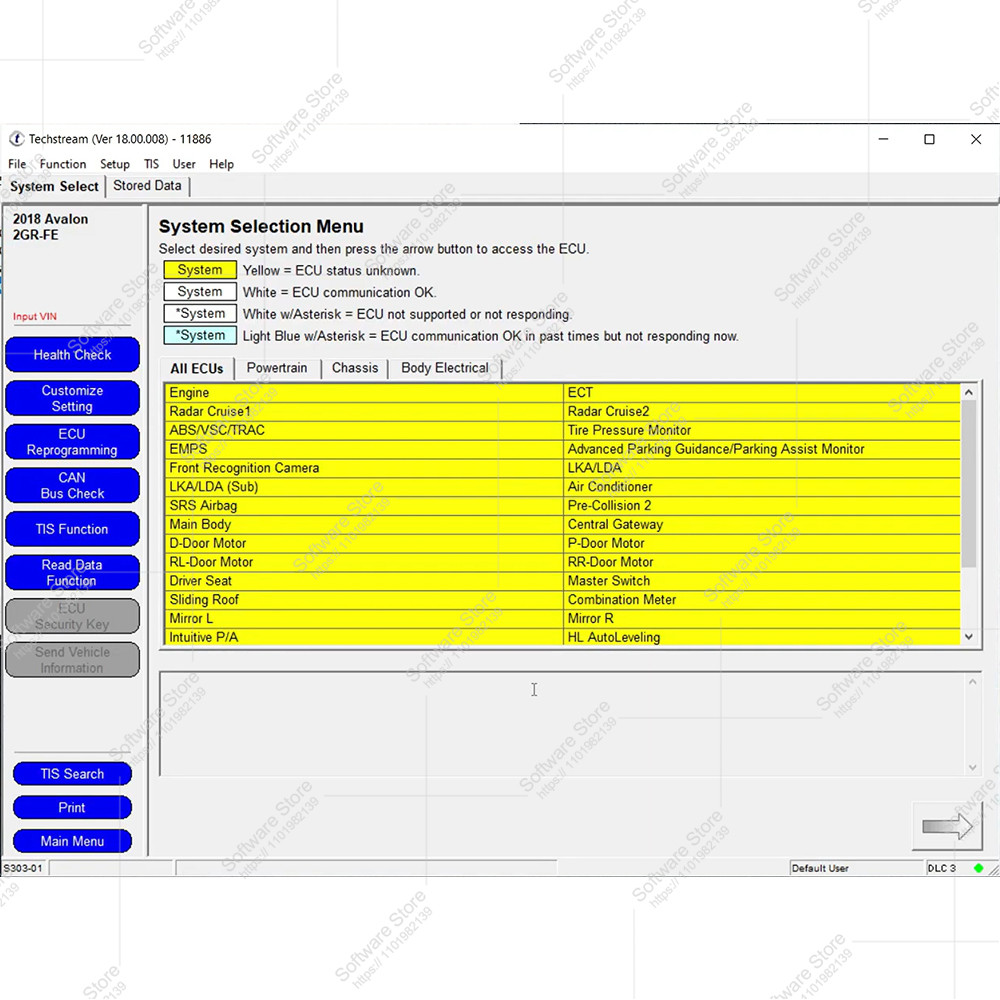Open the Setup menu
1000x1000 pixels.
point(115,164)
